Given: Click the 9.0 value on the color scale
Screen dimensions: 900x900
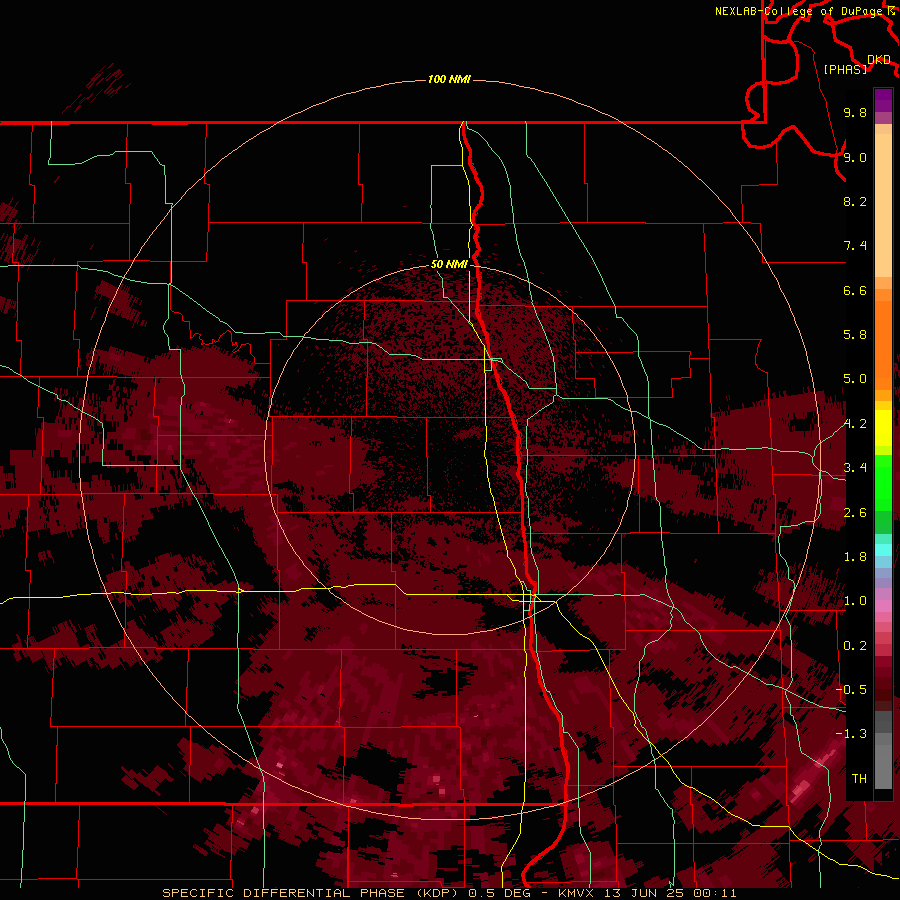Looking at the screenshot, I should point(855,157).
